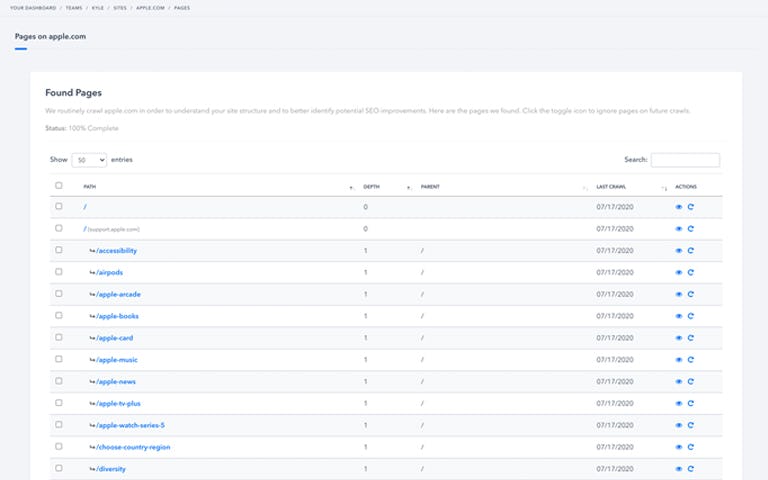Recrawl the /apple-watch-series-5 page
768x480 pixels.
pos(691,426)
